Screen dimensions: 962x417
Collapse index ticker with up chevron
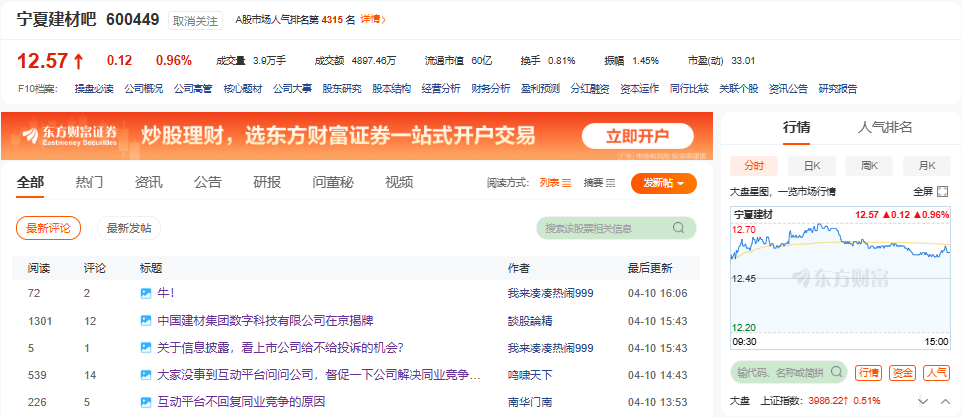click(x=945, y=402)
